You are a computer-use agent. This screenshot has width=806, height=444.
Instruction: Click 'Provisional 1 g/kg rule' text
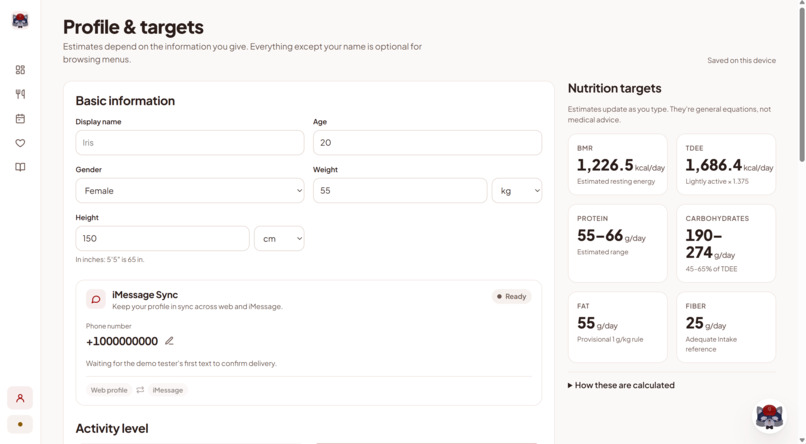[610, 339]
